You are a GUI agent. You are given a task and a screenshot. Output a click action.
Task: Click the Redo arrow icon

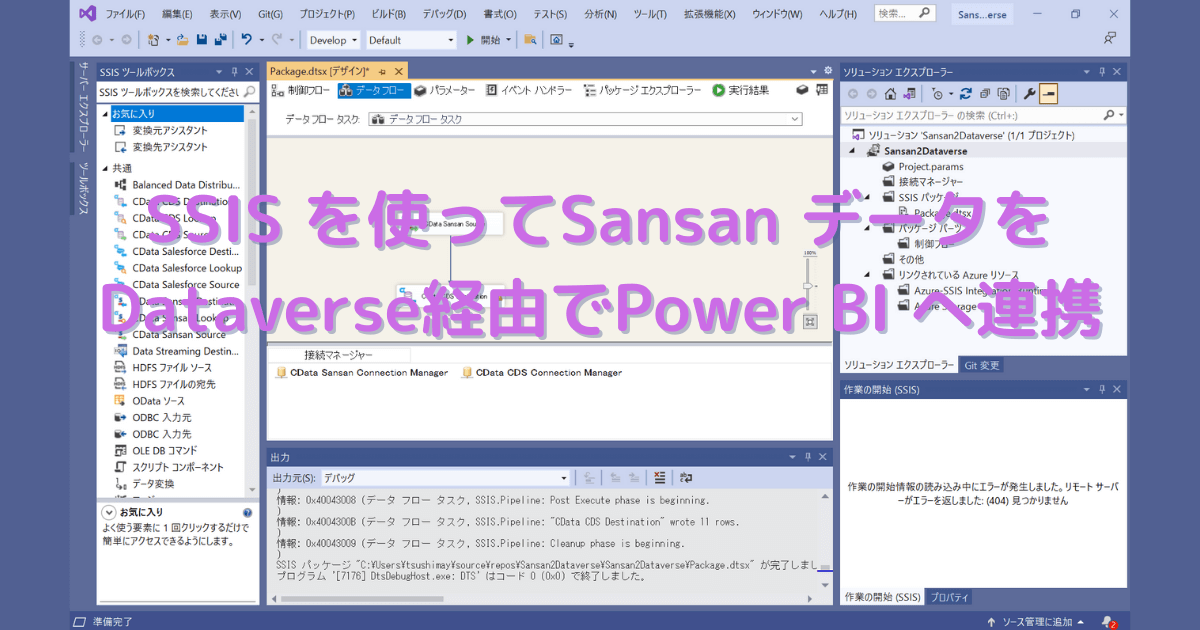click(x=277, y=40)
